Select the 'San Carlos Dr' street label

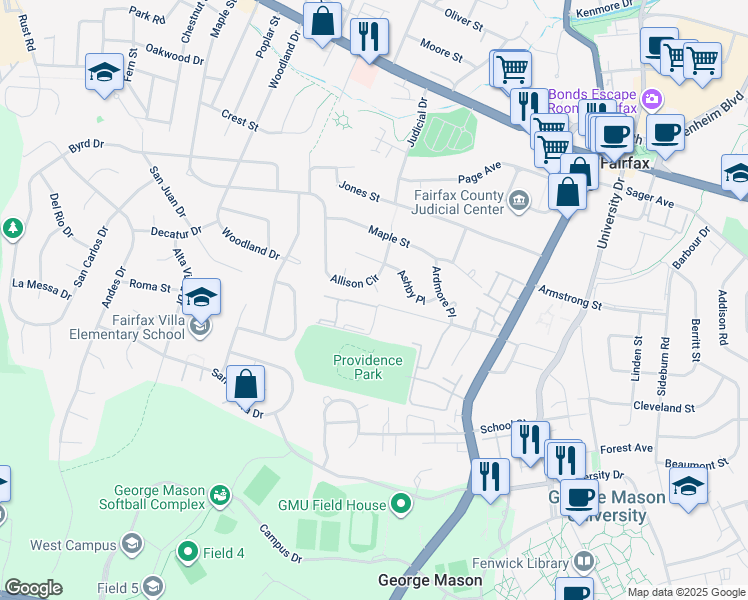click(92, 257)
